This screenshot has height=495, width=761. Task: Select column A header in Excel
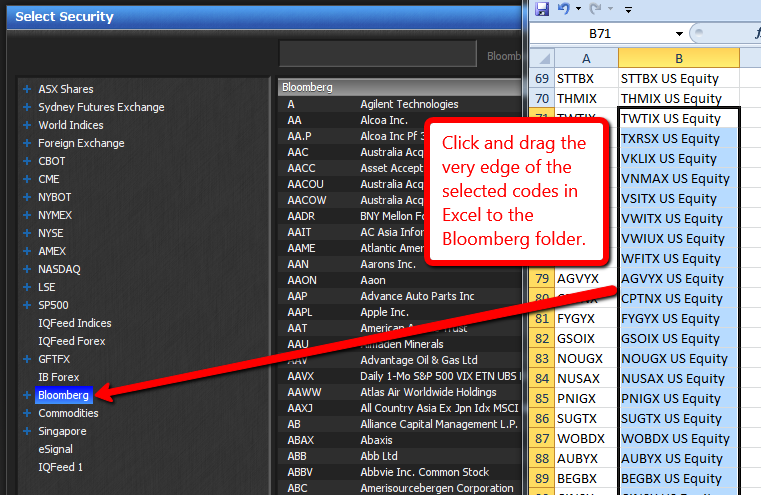[586, 58]
